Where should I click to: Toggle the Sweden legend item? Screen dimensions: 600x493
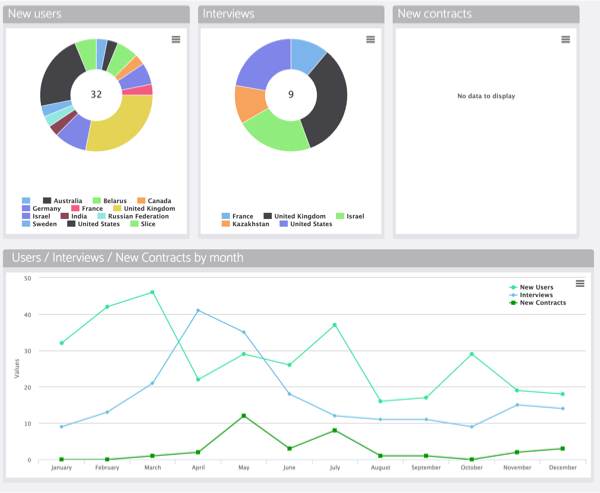click(39, 224)
